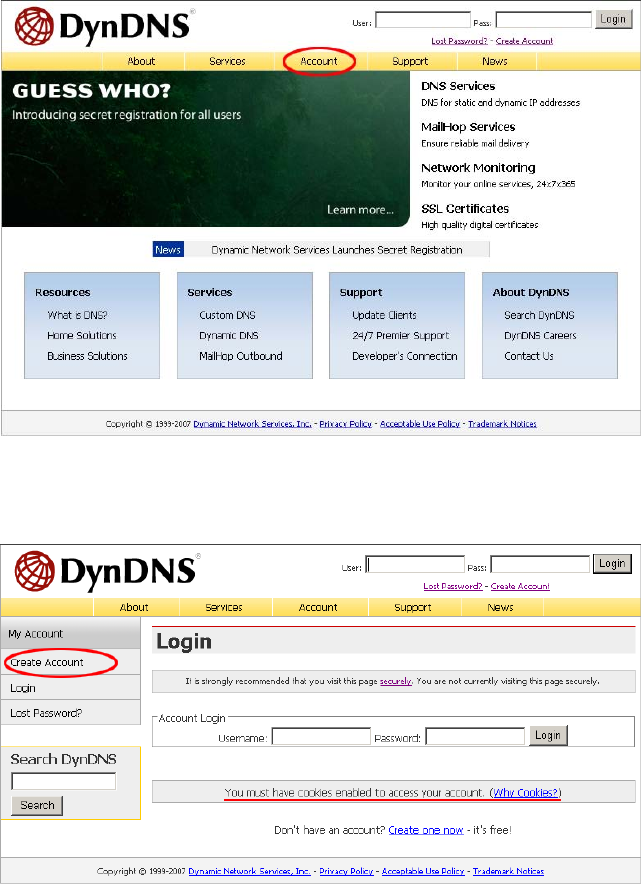This screenshot has height=884, width=641.
Task: Open DynDNS Careers link
Action: tap(540, 335)
